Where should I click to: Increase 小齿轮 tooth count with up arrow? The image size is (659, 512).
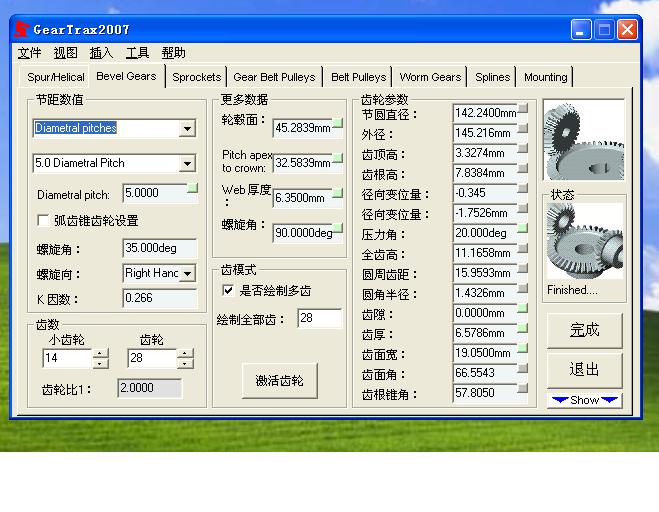click(100, 354)
